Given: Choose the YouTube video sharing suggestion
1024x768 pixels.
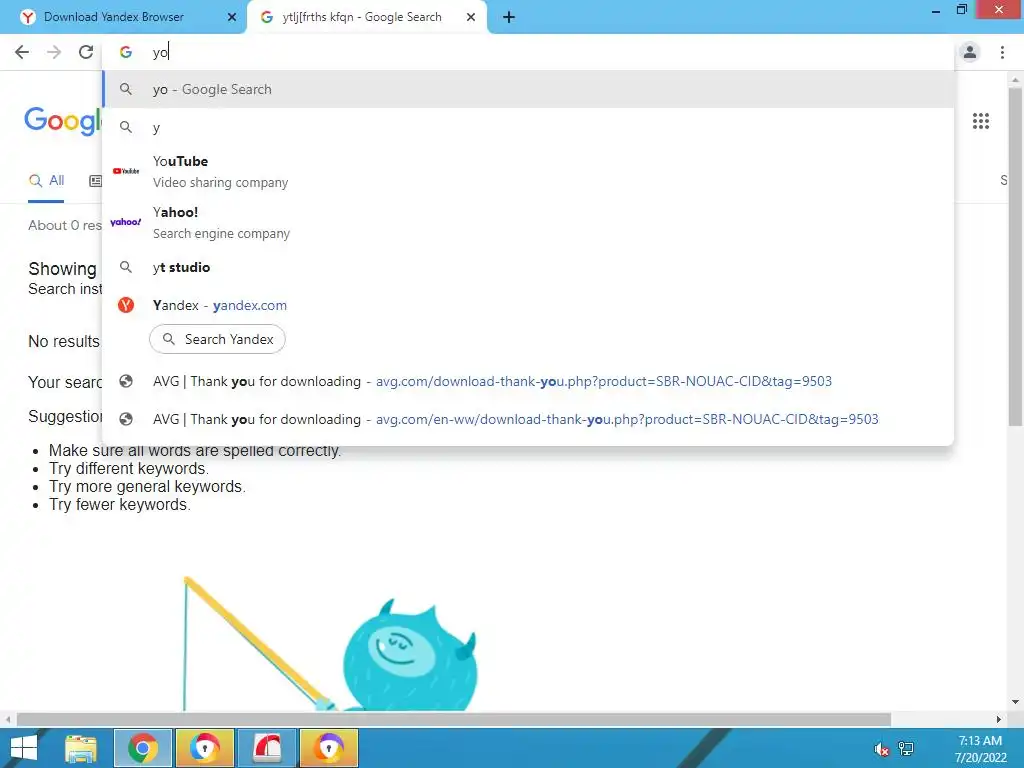Looking at the screenshot, I should coord(528,171).
